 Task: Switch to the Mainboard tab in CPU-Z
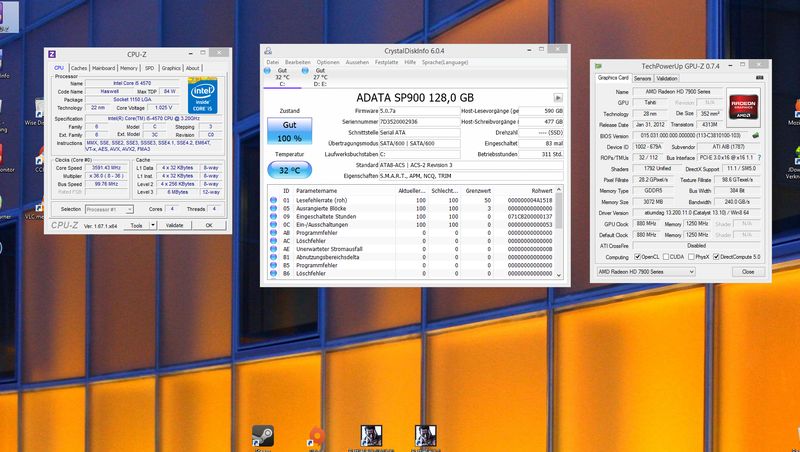[104, 68]
